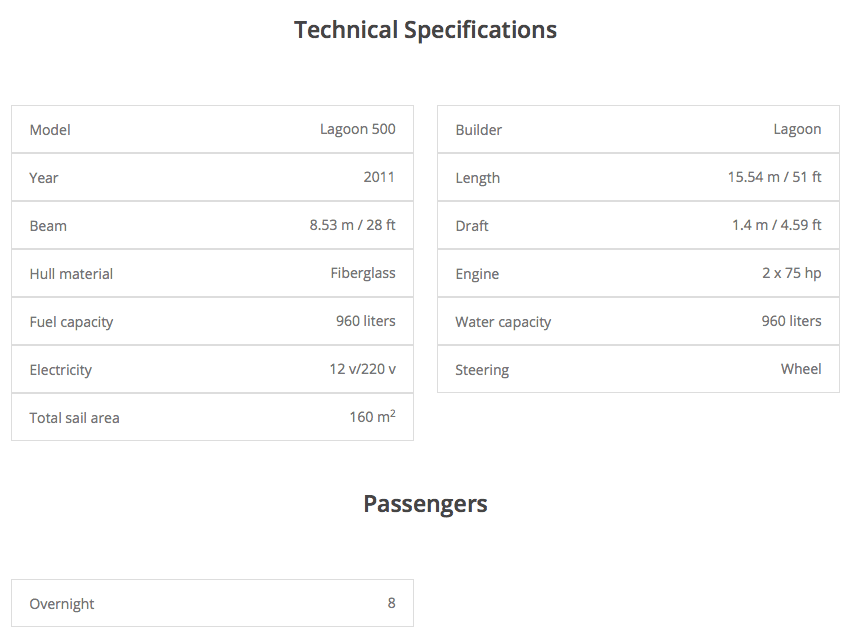Screen dimensions: 854x640
Task: Select the Total sail area label
Action: 74,418
